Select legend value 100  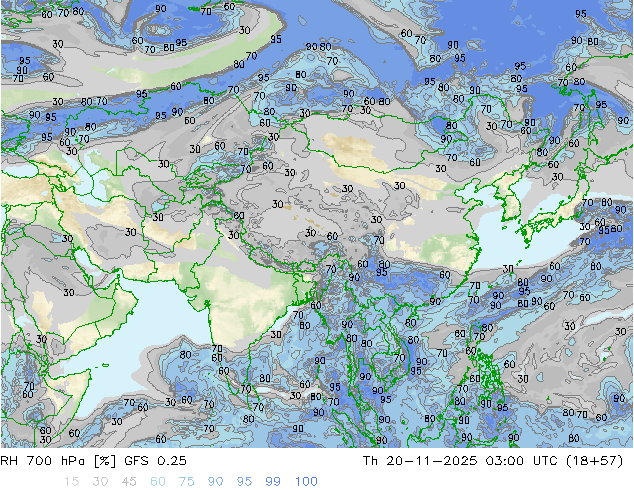(x=306, y=482)
